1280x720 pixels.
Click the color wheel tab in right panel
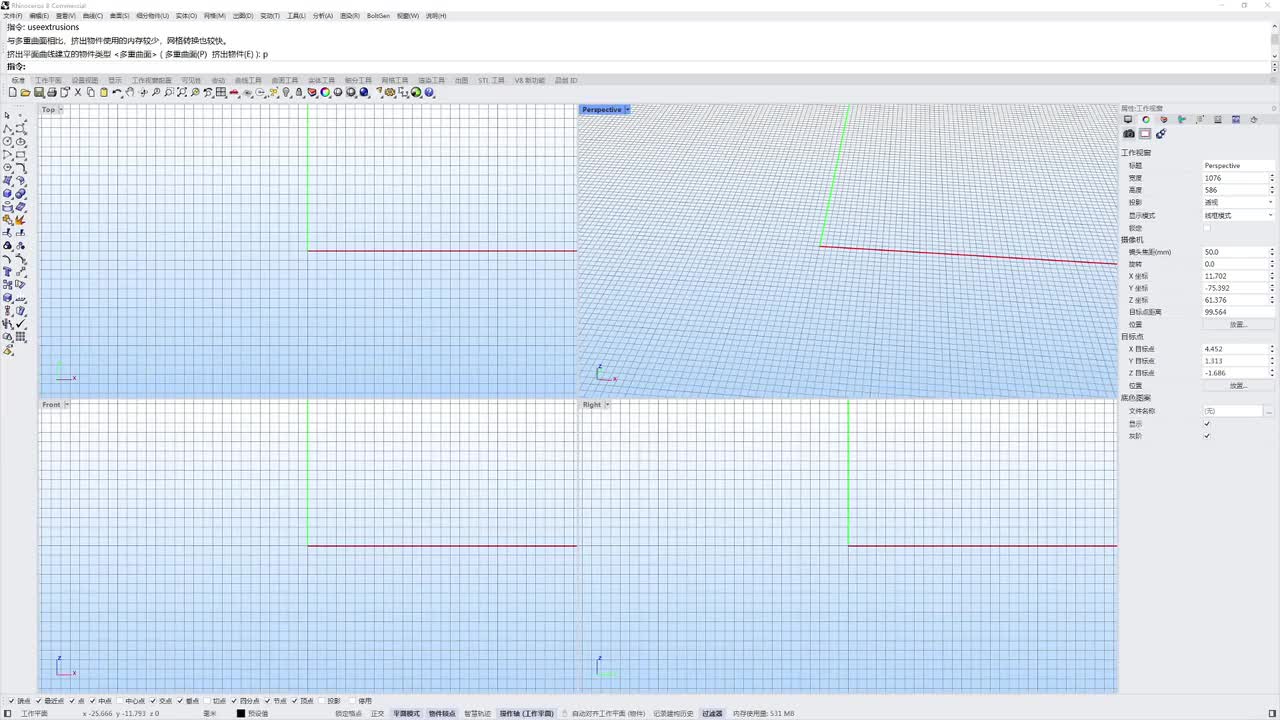[x=1146, y=120]
